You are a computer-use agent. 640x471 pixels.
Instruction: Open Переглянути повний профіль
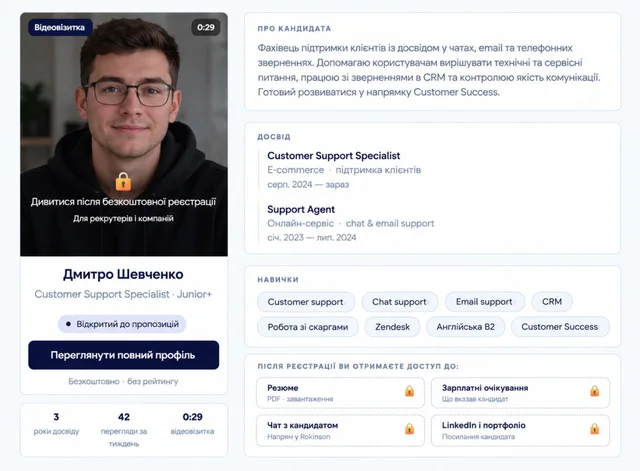124,355
